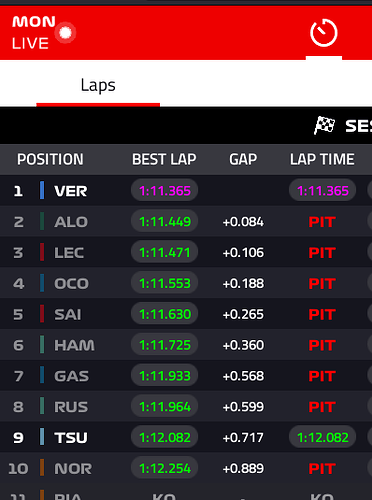Click TSU's 1:12.082 lap time pill
The height and width of the screenshot is (500, 372).
tap(323, 437)
